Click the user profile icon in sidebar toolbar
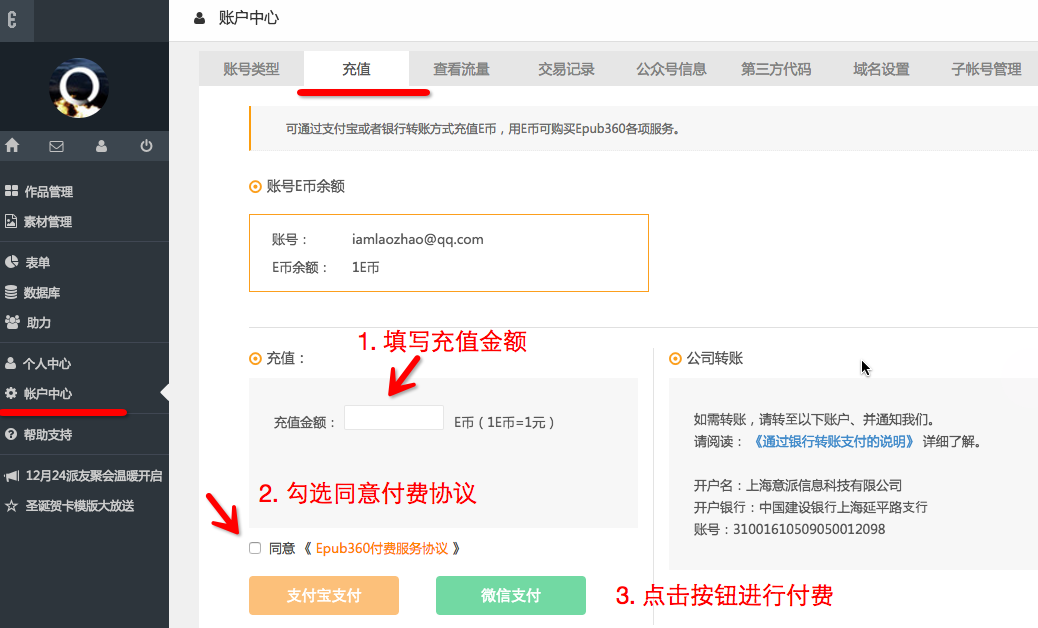 [101, 146]
